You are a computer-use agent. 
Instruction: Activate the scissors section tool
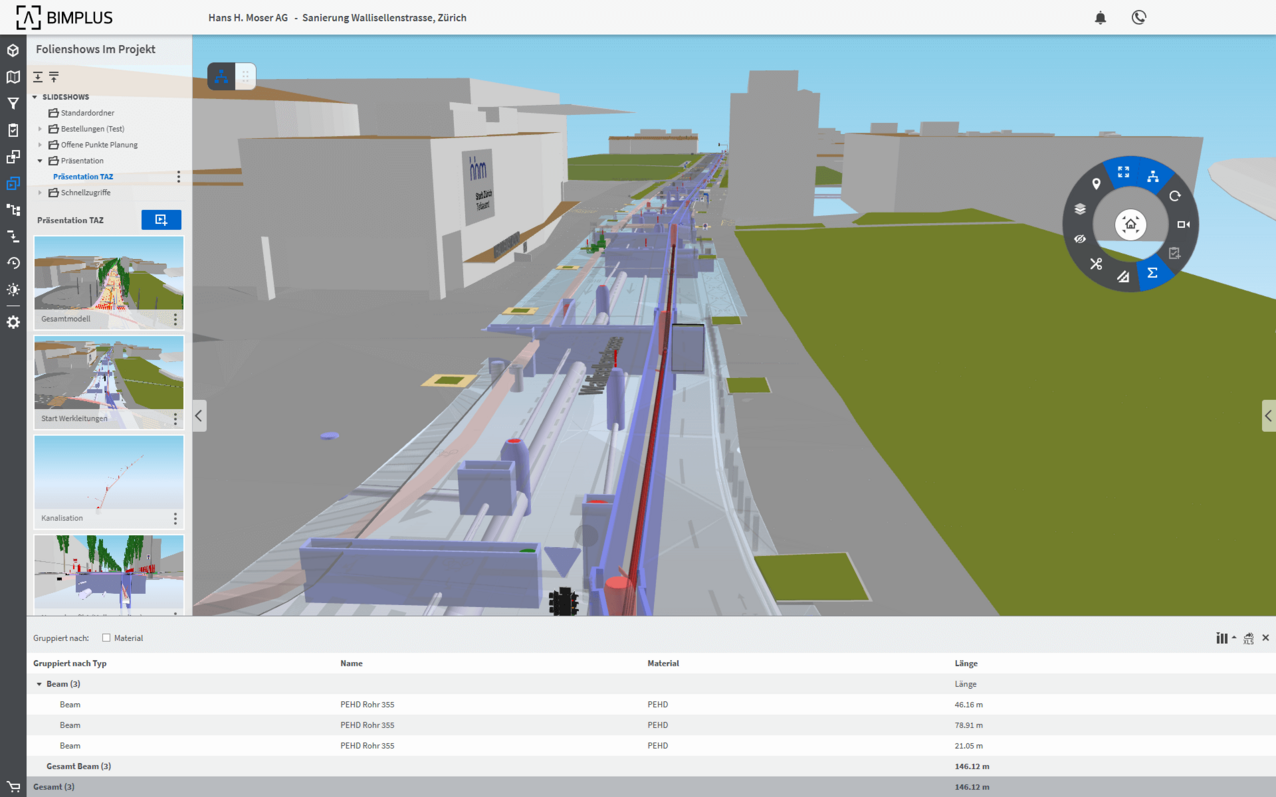click(x=1096, y=264)
